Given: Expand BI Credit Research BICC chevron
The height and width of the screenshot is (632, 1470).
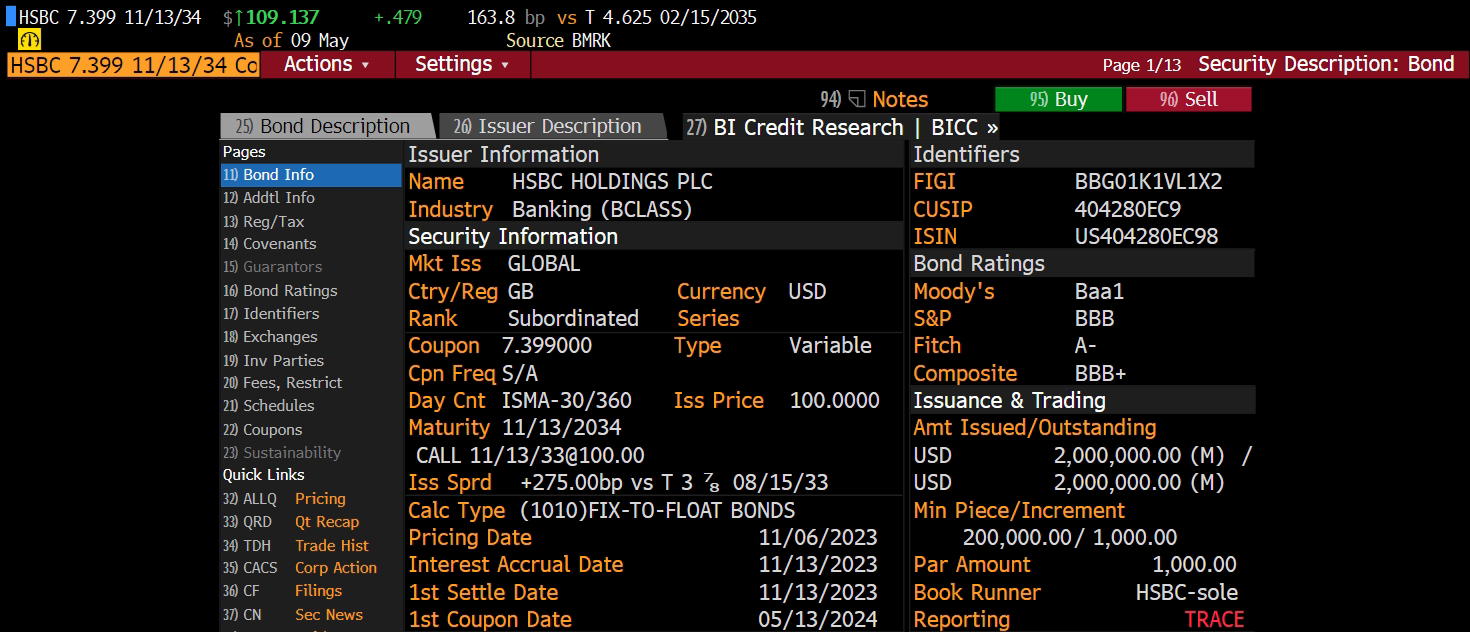Looking at the screenshot, I should [991, 127].
